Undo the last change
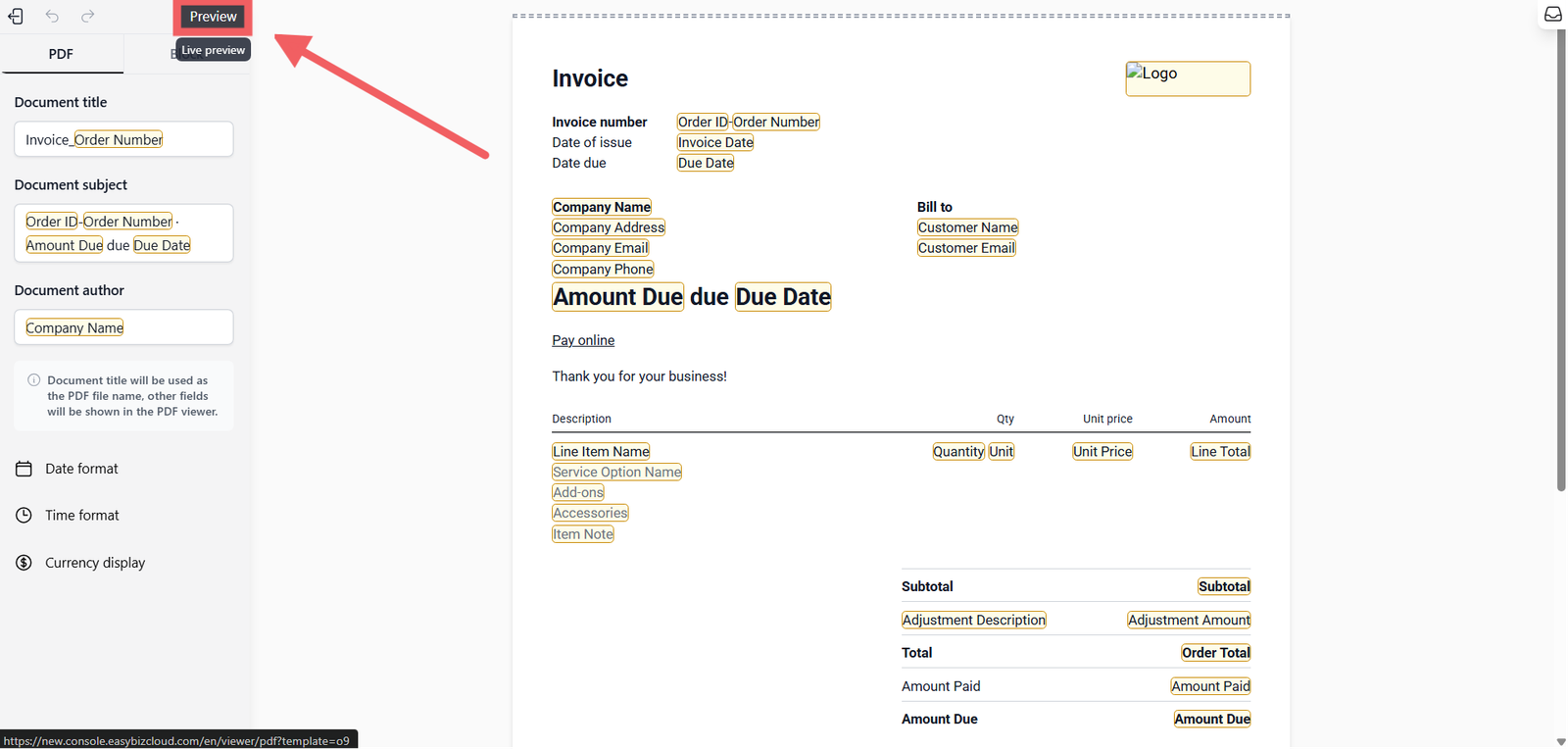The height and width of the screenshot is (749, 1568). tap(52, 17)
